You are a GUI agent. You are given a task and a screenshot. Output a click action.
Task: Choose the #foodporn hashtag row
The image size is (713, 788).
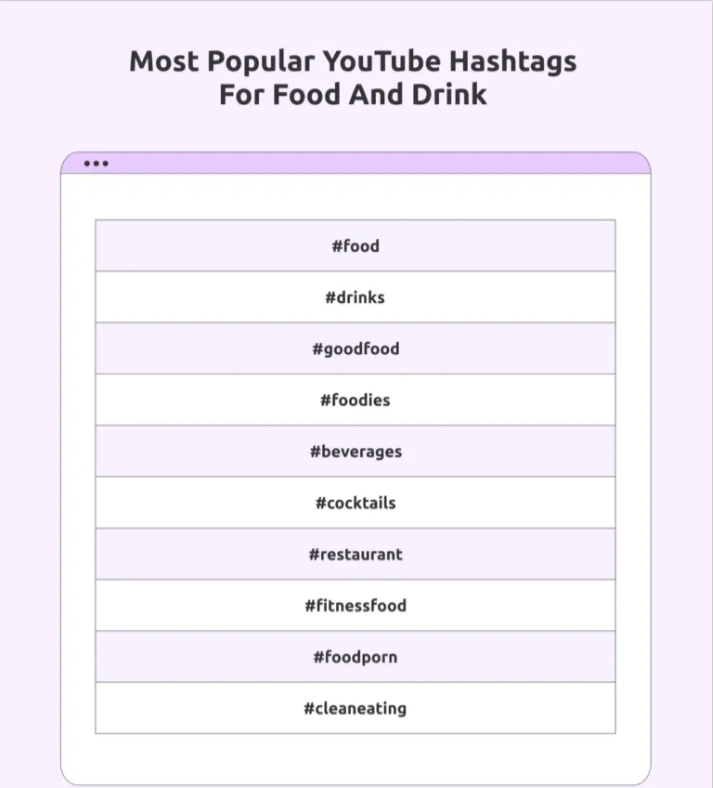(x=355, y=657)
